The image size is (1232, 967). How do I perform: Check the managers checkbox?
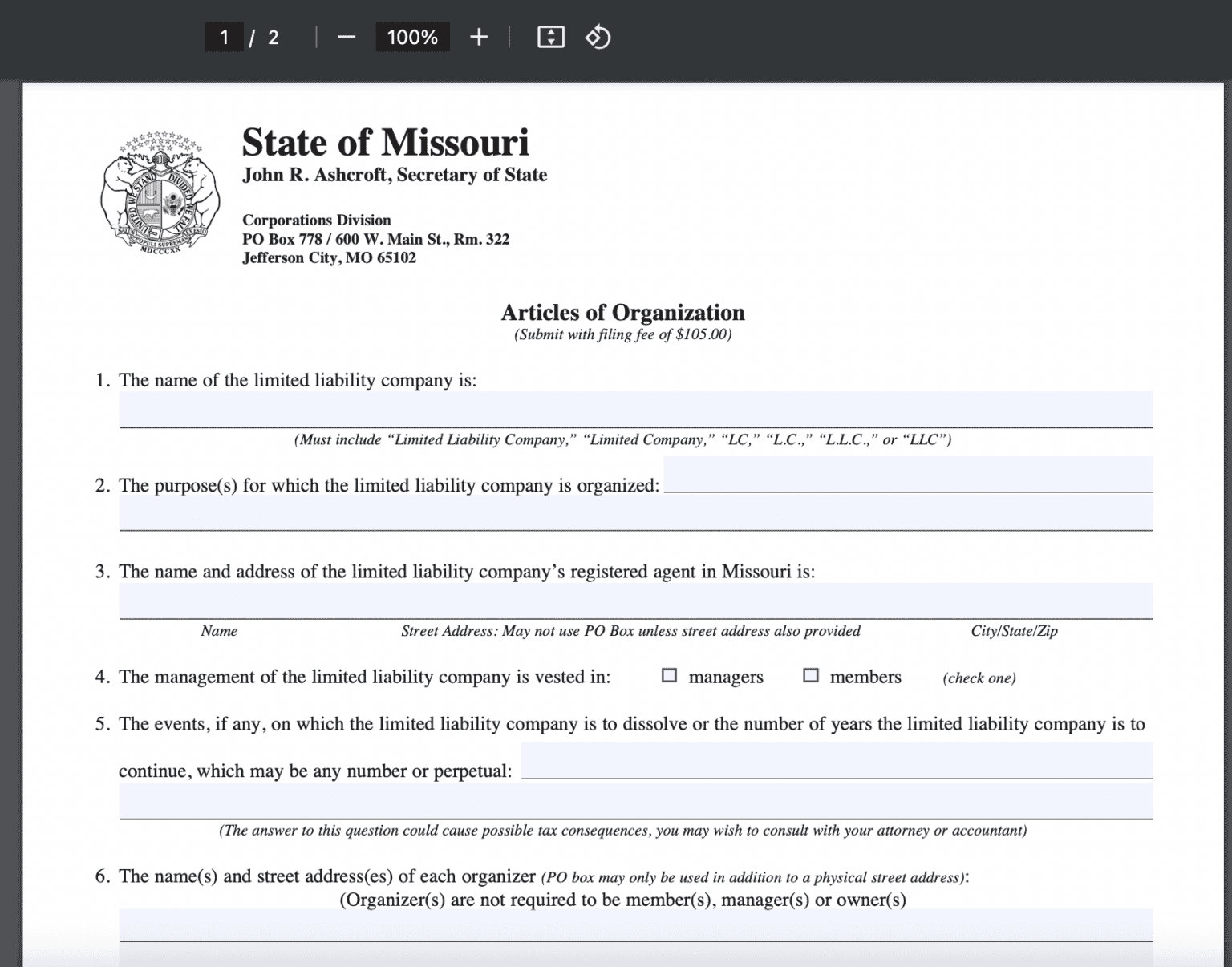pos(669,676)
